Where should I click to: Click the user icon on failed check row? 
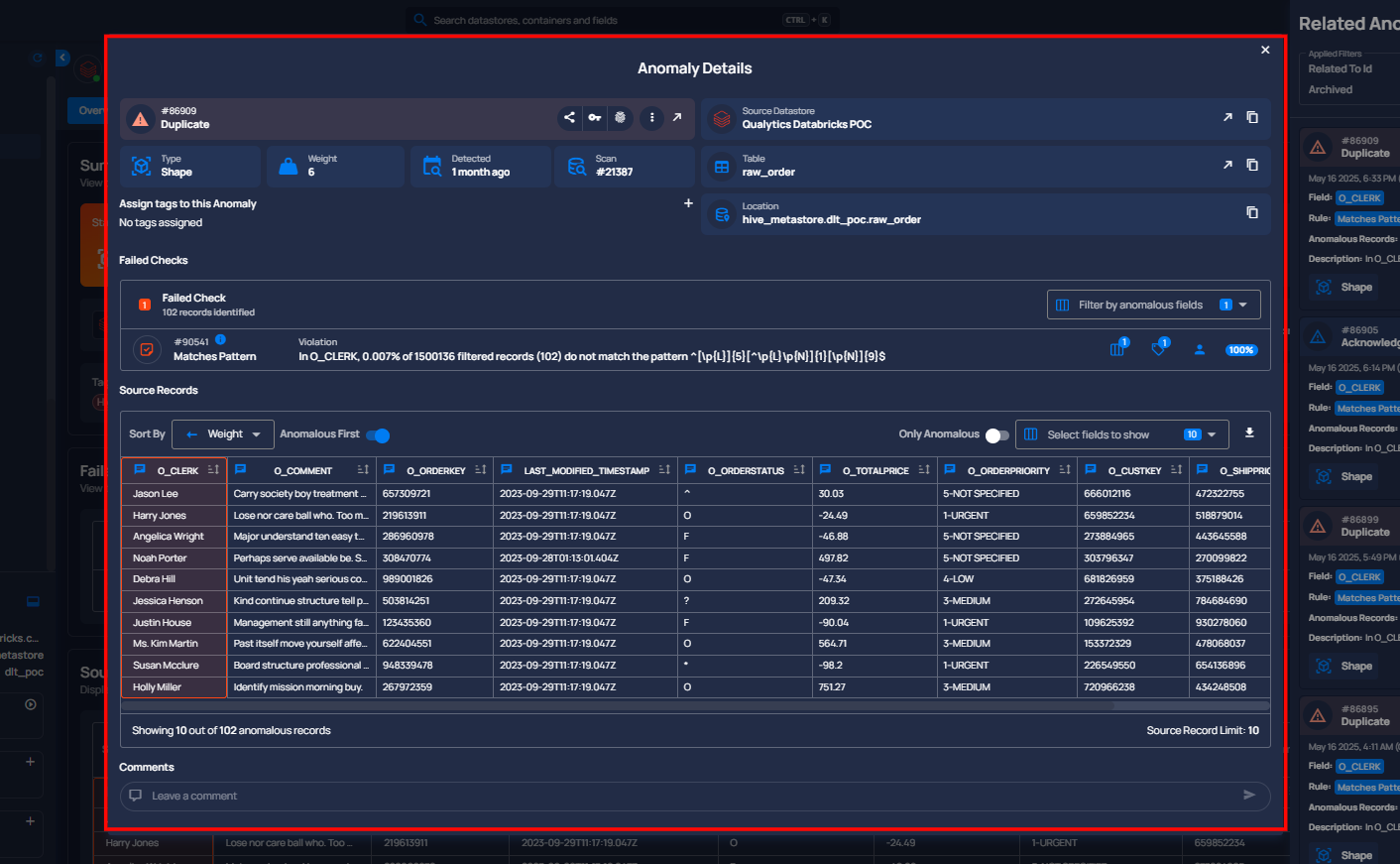(x=1200, y=350)
